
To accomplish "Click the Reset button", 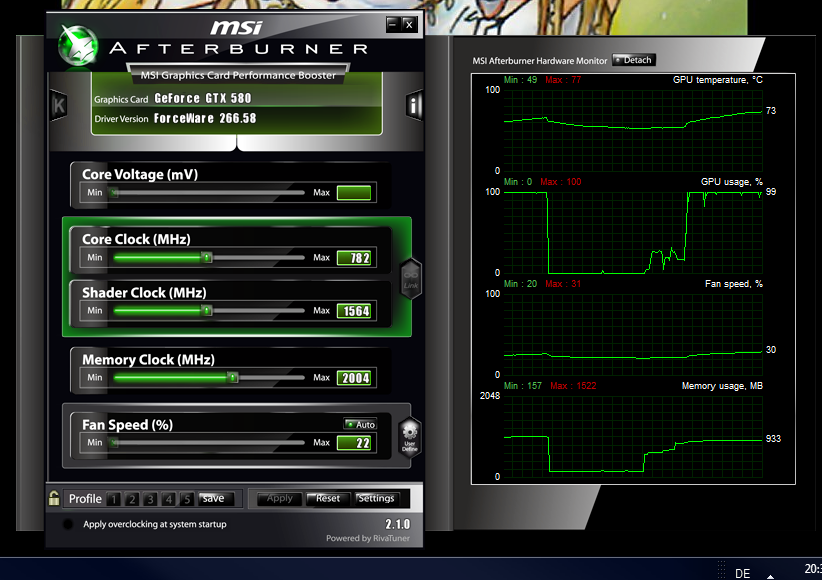I will [328, 498].
